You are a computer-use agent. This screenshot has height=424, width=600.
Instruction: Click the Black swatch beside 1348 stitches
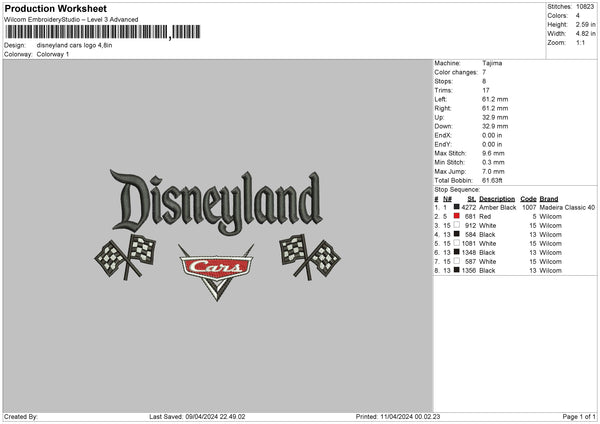click(x=457, y=252)
